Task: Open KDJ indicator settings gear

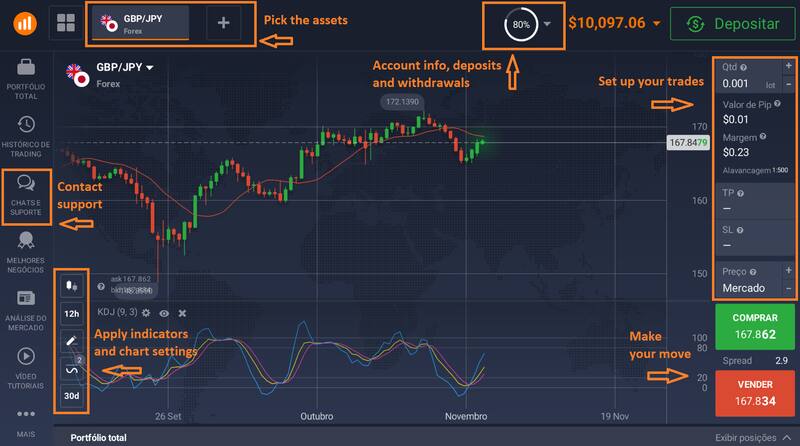Action: pyautogui.click(x=146, y=313)
